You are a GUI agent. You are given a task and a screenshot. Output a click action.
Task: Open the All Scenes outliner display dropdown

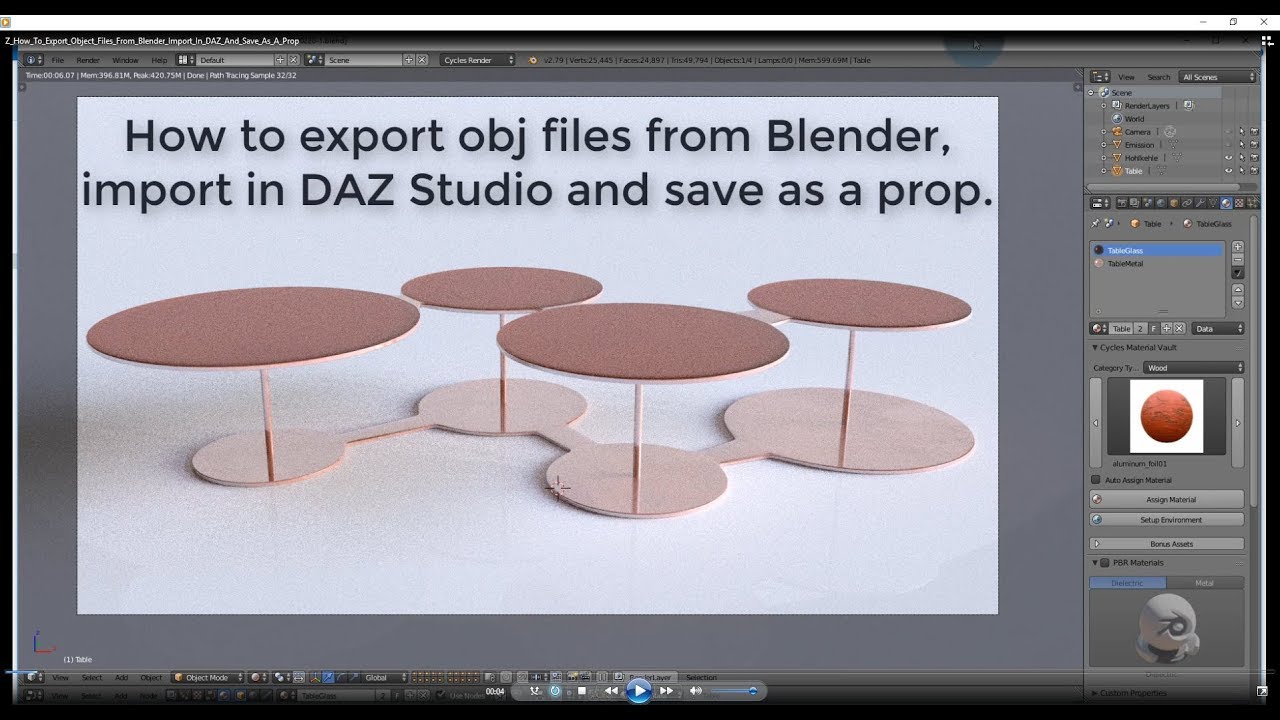tap(1218, 77)
